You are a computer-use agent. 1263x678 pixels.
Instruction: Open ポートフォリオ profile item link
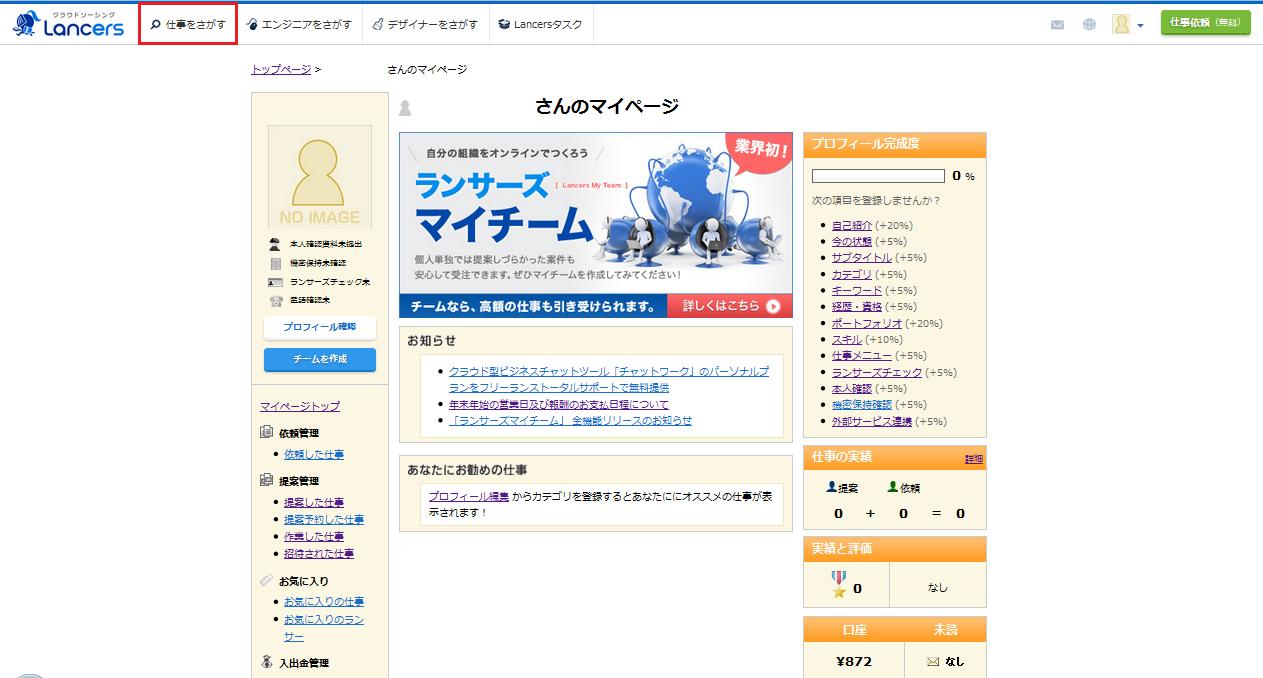(867, 323)
